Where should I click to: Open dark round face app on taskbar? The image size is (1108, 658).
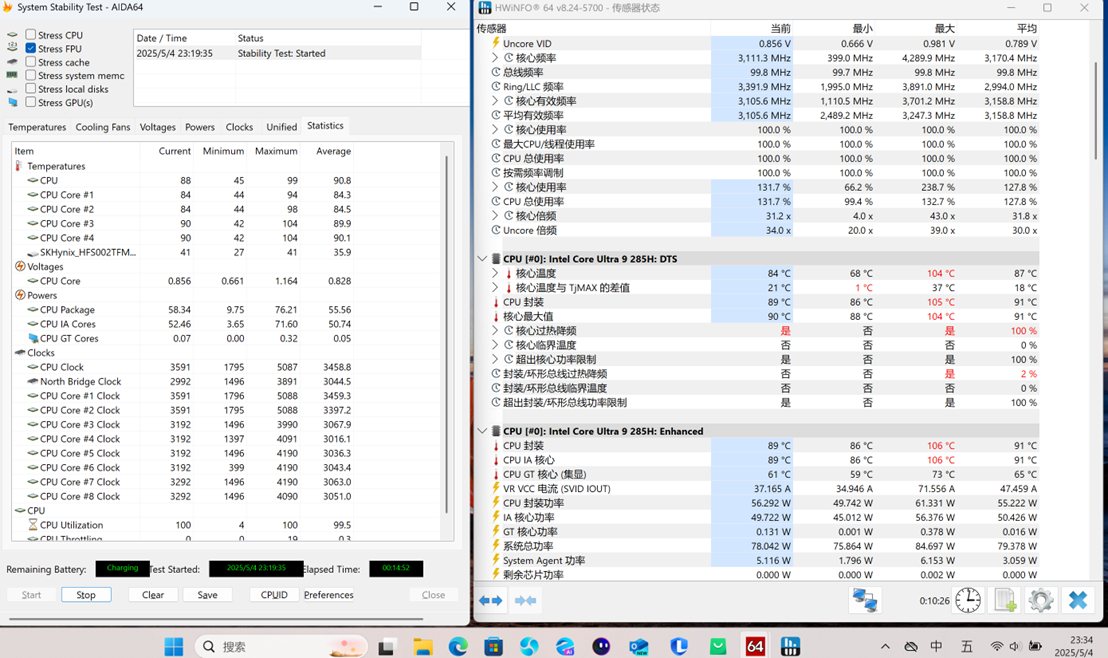pos(601,646)
